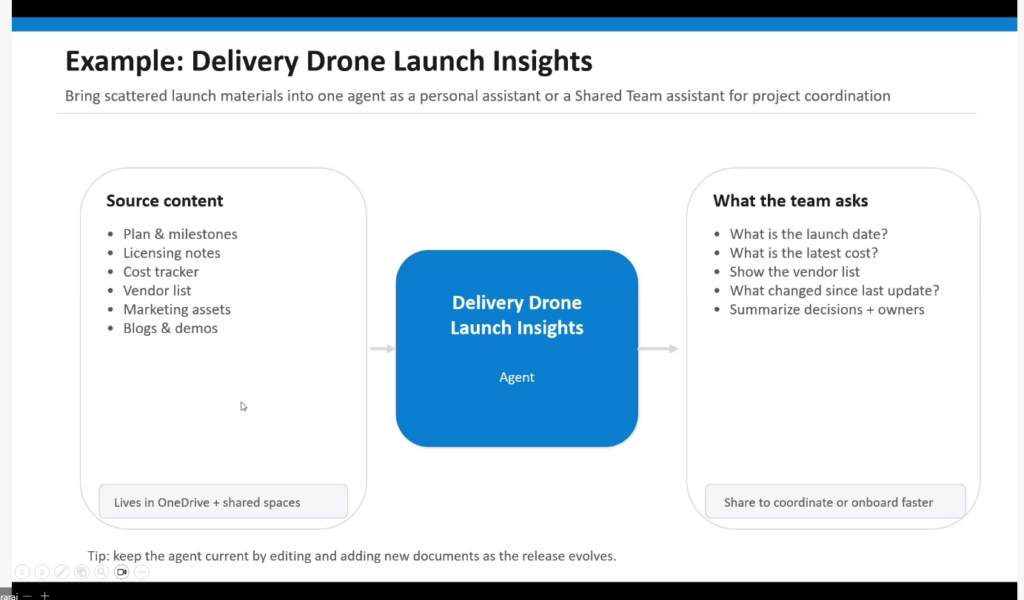
Task: Activate the zoom magnifier tool
Action: tap(102, 572)
